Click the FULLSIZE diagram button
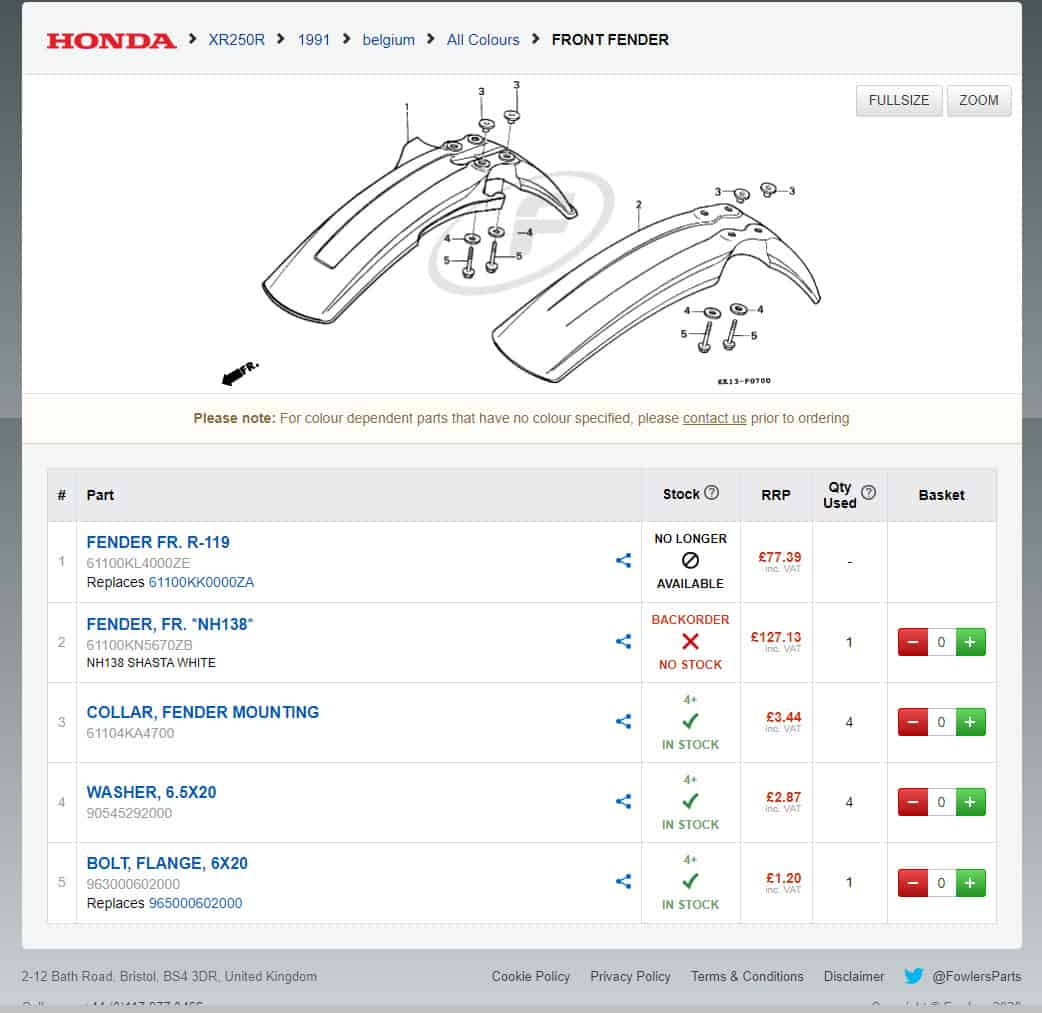 [x=898, y=100]
